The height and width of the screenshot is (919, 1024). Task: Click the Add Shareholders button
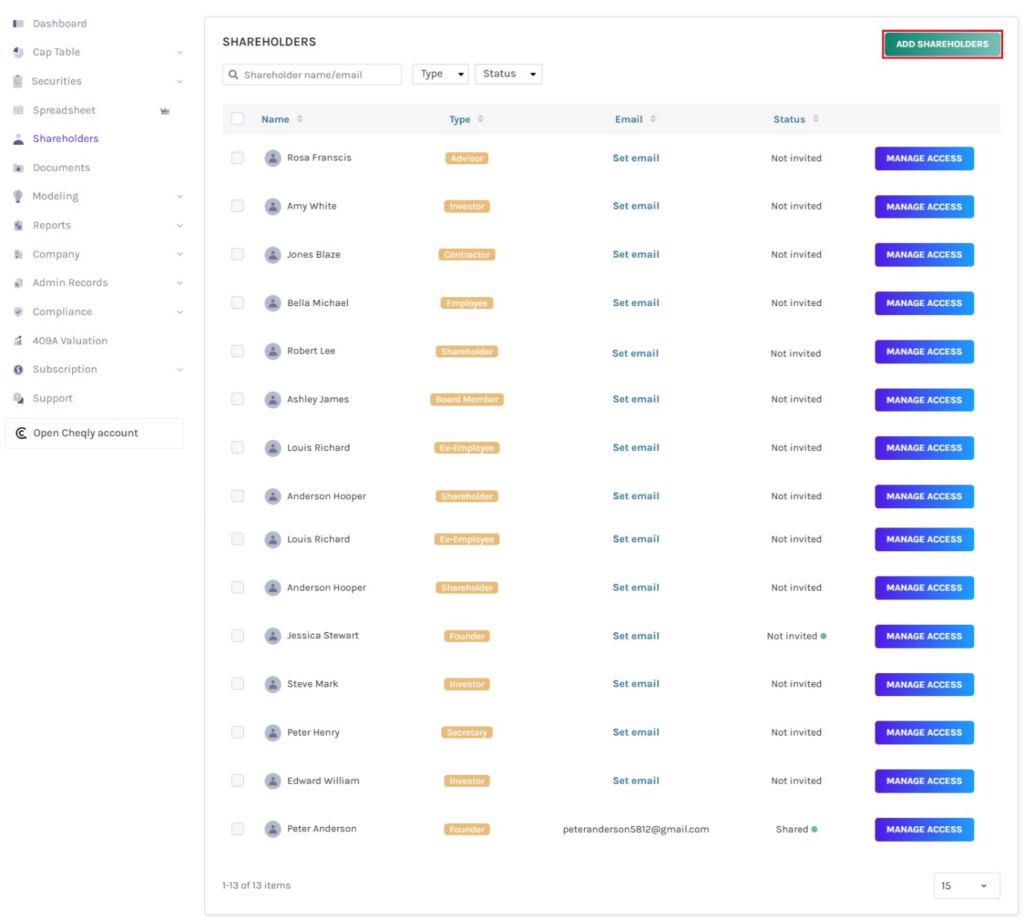(942, 44)
